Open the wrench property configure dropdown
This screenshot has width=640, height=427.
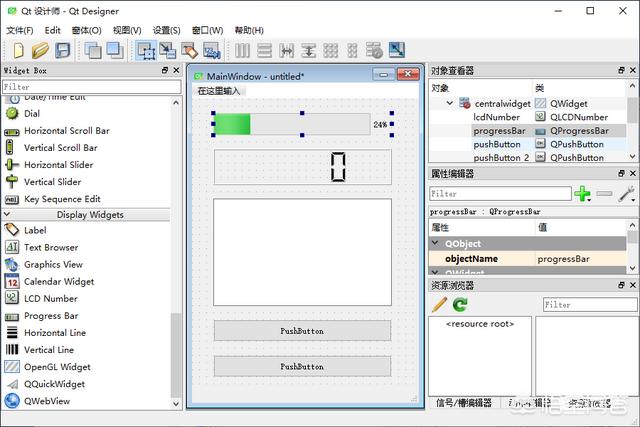626,193
